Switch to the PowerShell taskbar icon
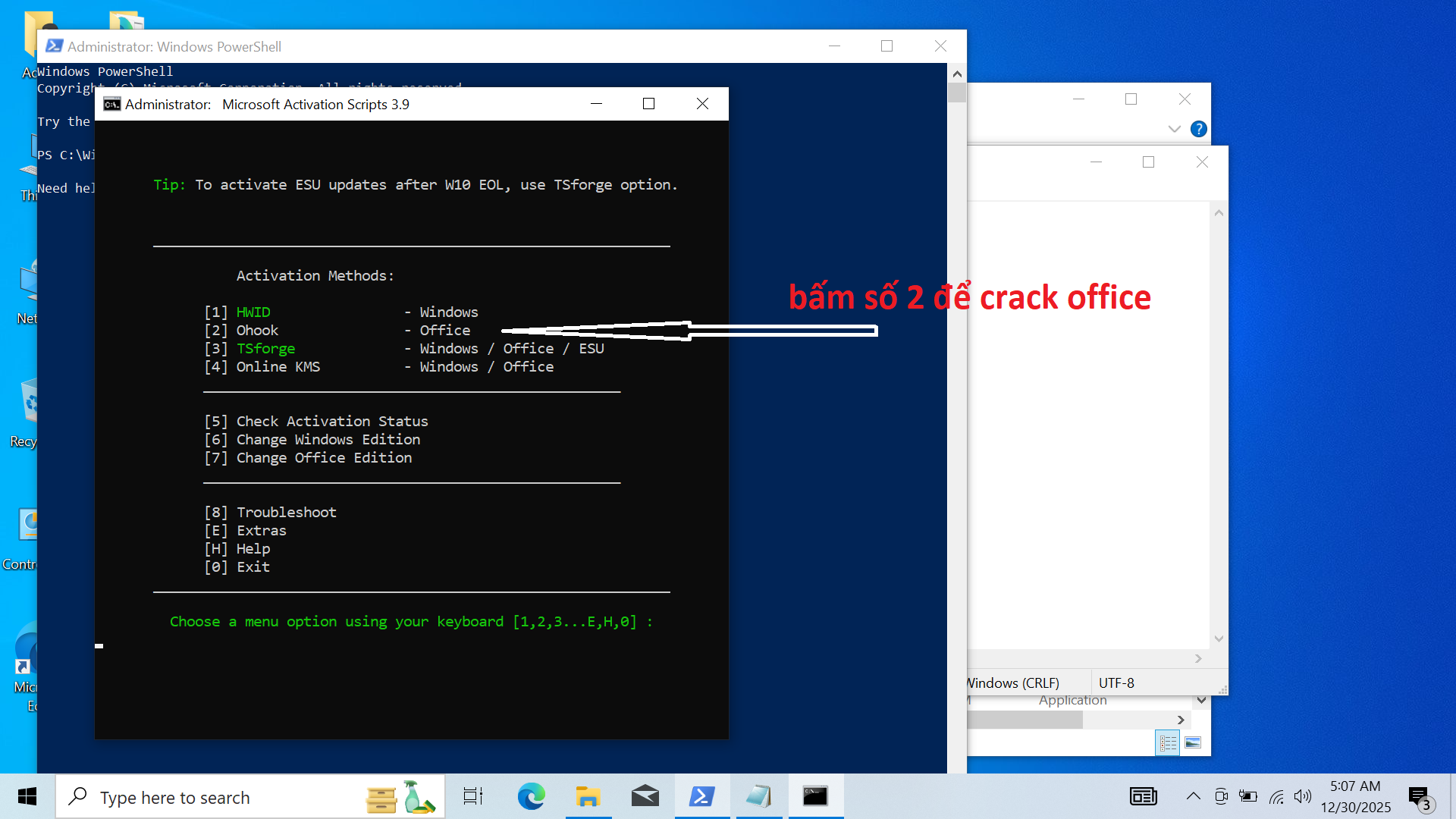Image resolution: width=1456 pixels, height=819 pixels. [x=701, y=796]
